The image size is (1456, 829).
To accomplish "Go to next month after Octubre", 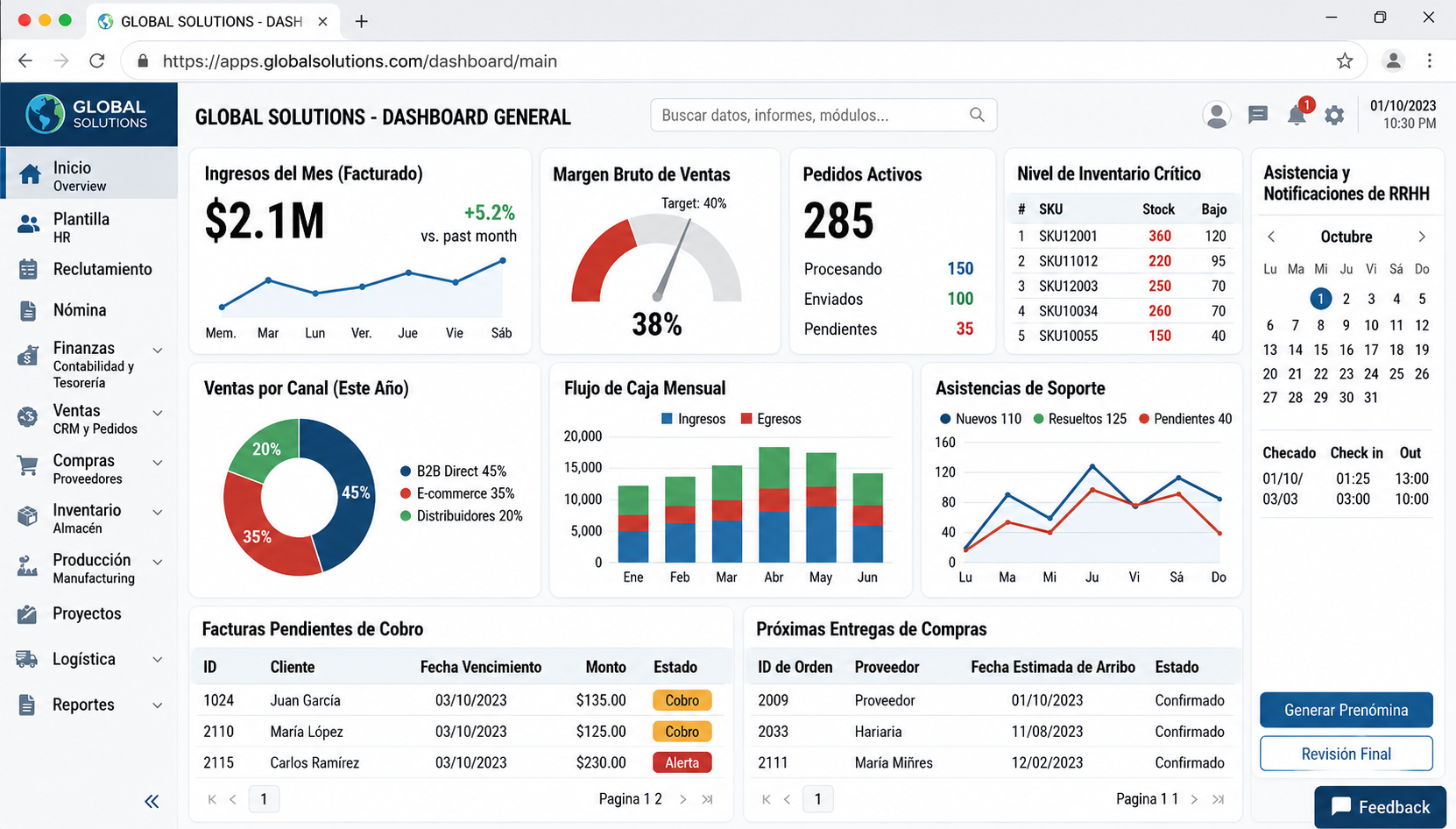I will pyautogui.click(x=1422, y=237).
